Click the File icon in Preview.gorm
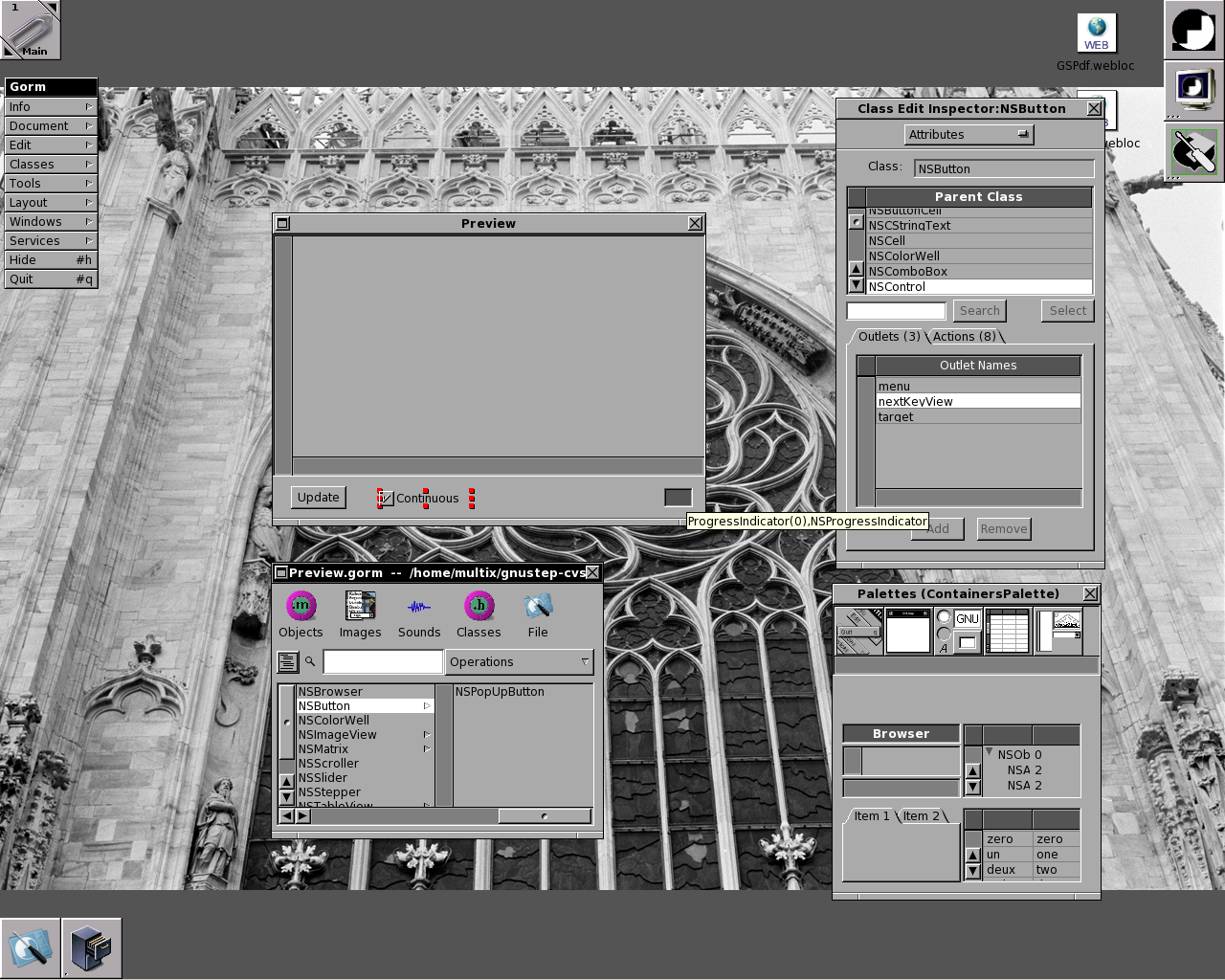Viewport: 1225px width, 980px height. click(538, 607)
